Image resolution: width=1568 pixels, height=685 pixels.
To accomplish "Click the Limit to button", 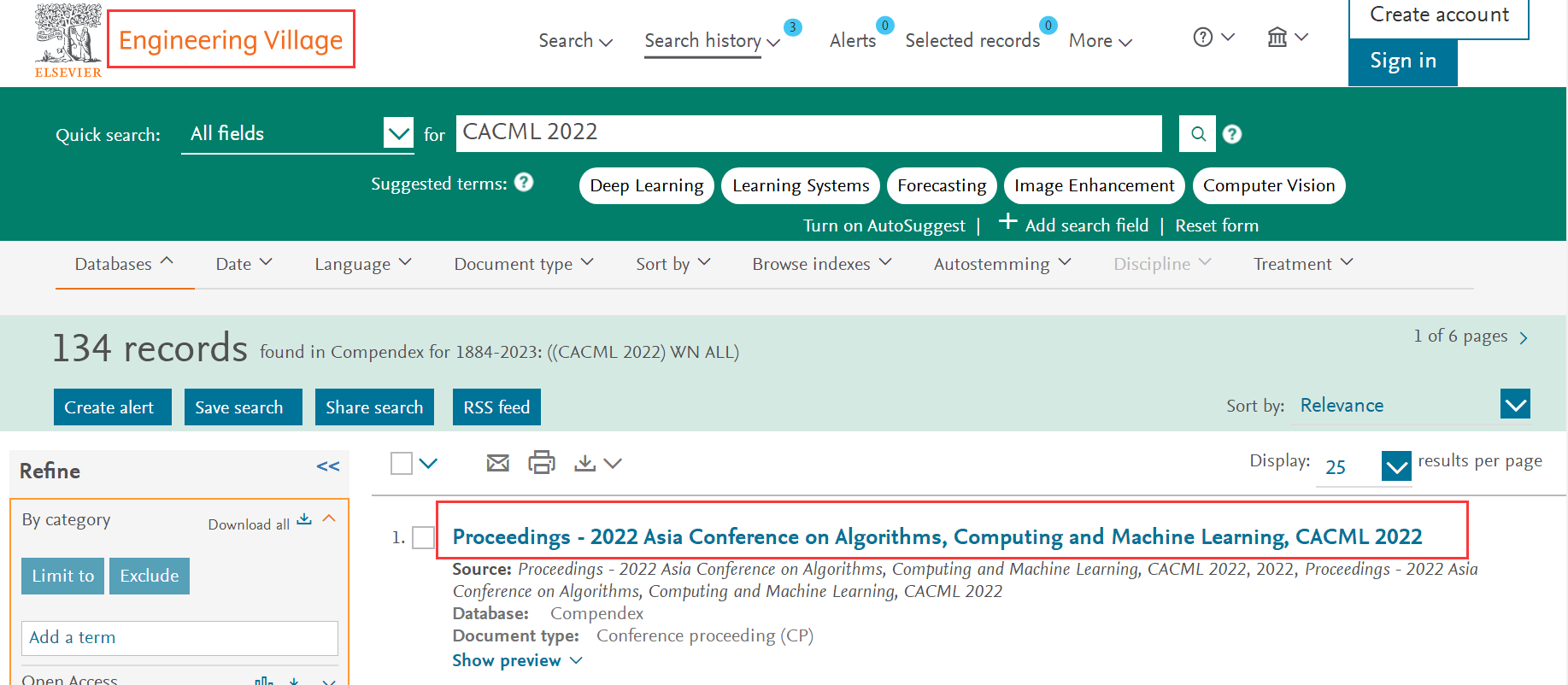I will [62, 576].
